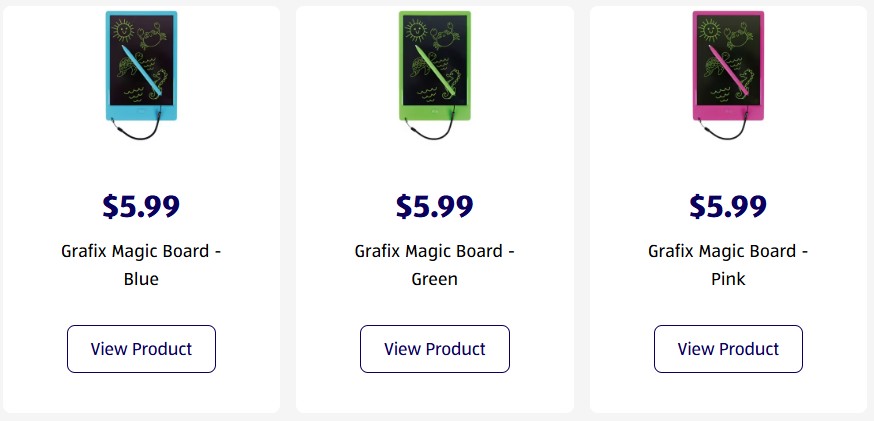
Task: Click the black cord below the blue board
Action: coord(137,133)
